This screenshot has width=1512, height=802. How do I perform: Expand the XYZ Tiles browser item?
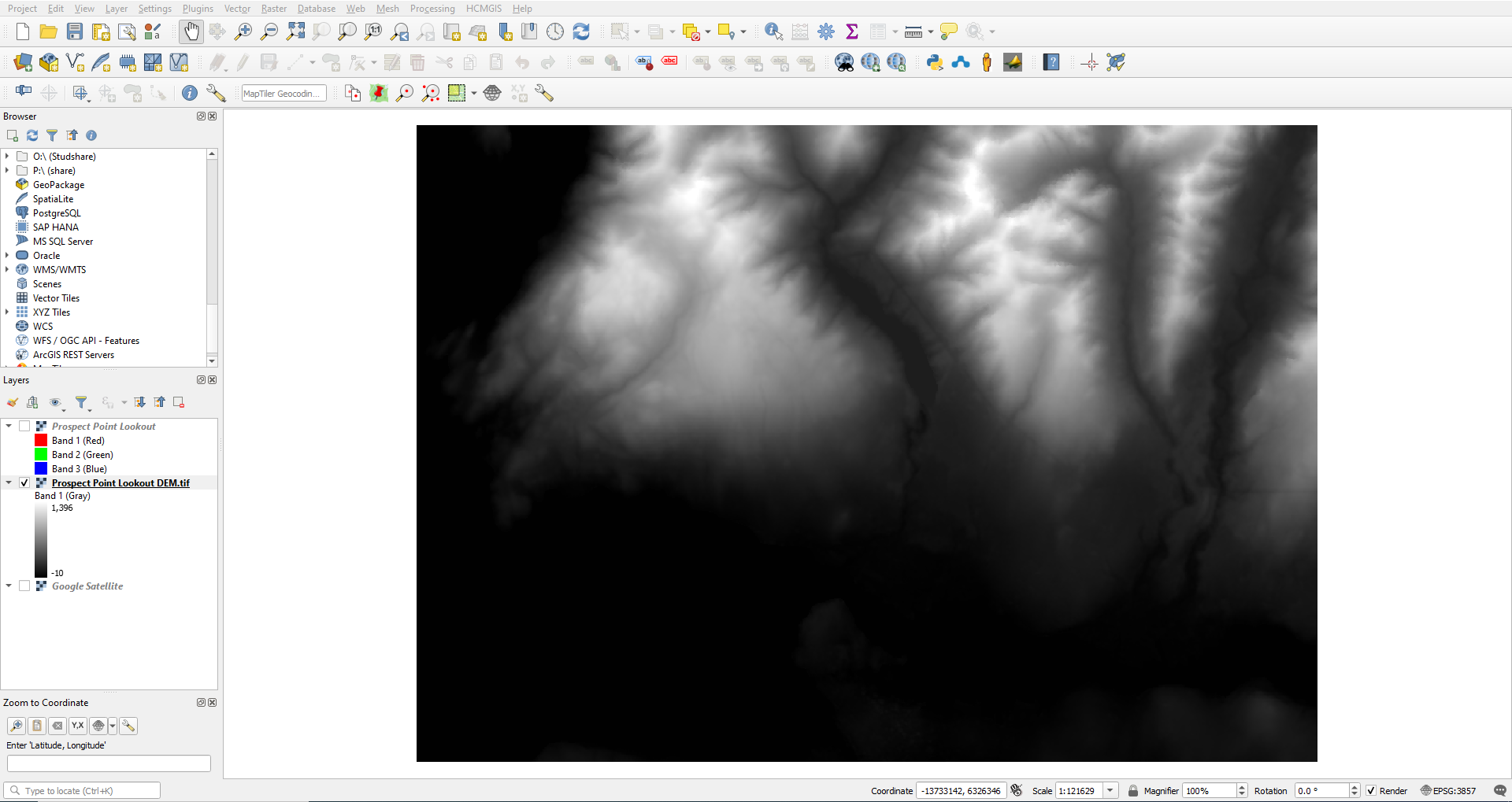pos(7,312)
